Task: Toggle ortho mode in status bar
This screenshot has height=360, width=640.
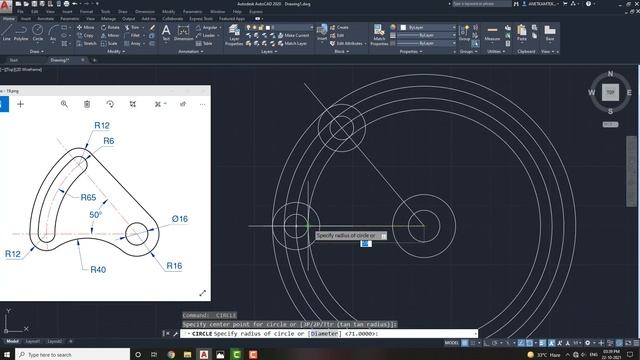Action: (487, 343)
